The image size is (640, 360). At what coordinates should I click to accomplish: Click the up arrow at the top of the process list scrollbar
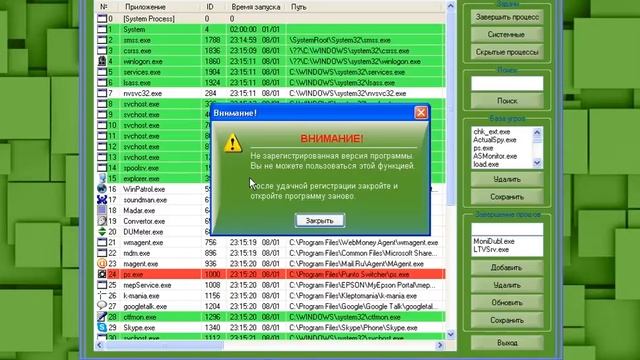tap(451, 6)
